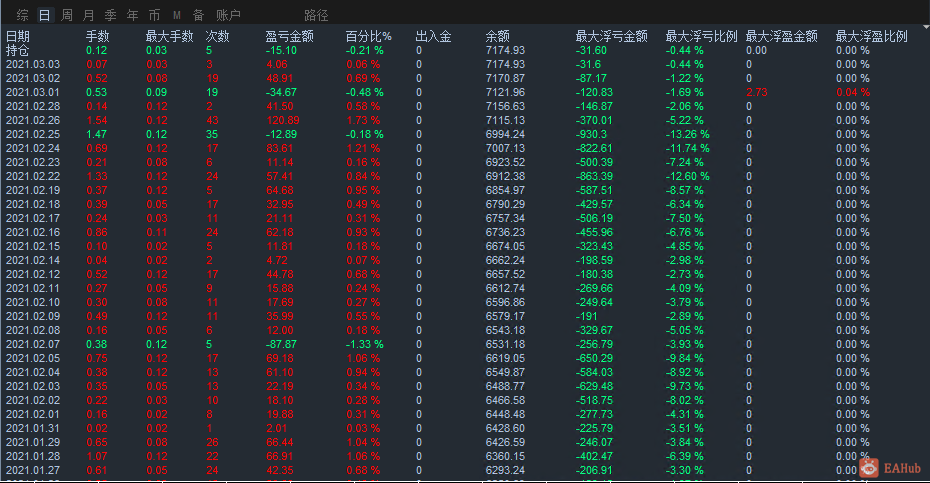Select the date 2021.03.02
Image resolution: width=930 pixels, height=483 pixels.
tap(33, 78)
